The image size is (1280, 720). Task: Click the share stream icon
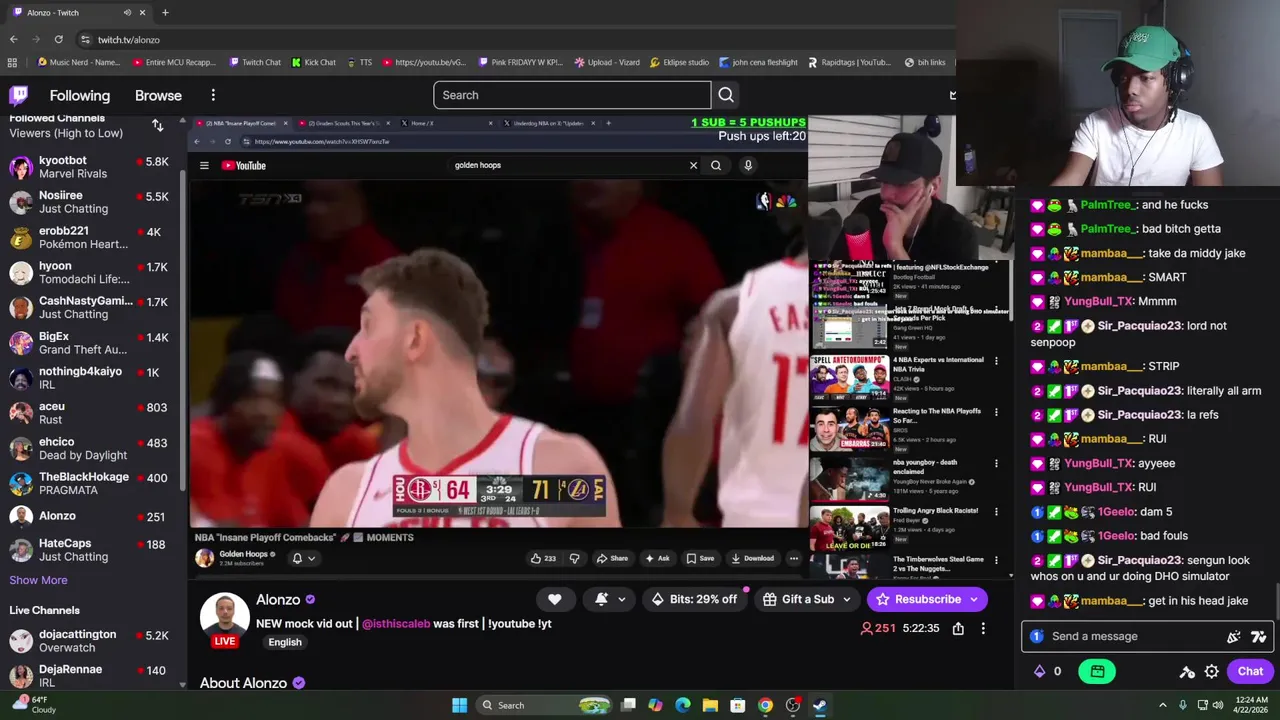pyautogui.click(x=958, y=628)
